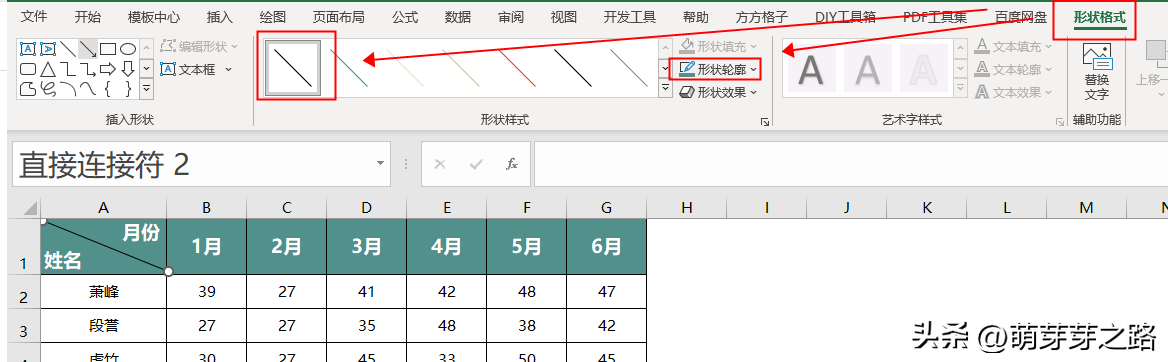Click the 文本框 button
This screenshot has width=1168, height=362.
pos(187,69)
